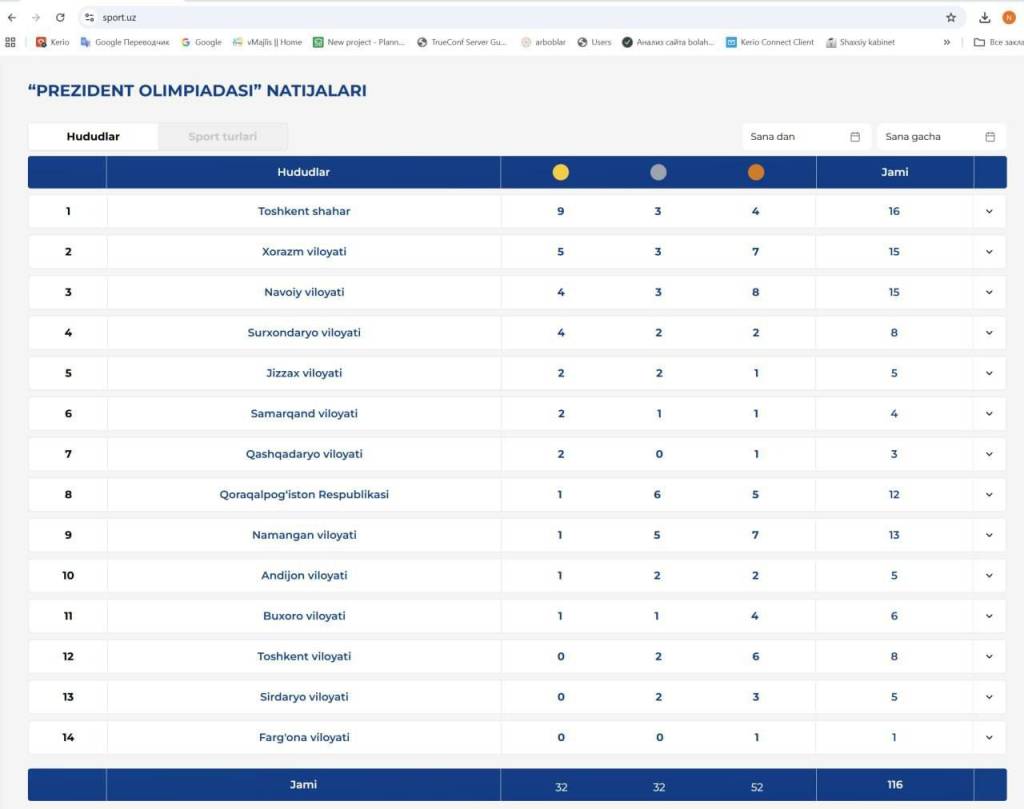Viewport: 1024px width, 809px height.
Task: Click the site info icon in address bar
Action: coord(89,17)
